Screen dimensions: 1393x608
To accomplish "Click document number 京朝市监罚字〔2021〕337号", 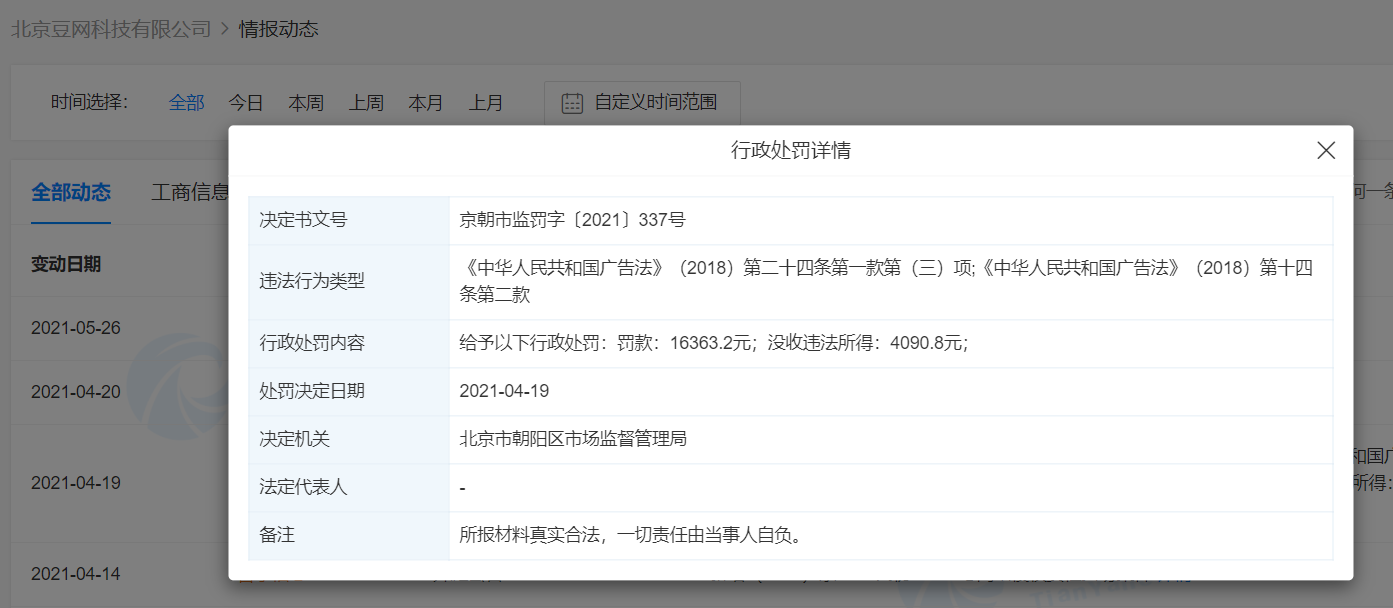I will coord(572,220).
